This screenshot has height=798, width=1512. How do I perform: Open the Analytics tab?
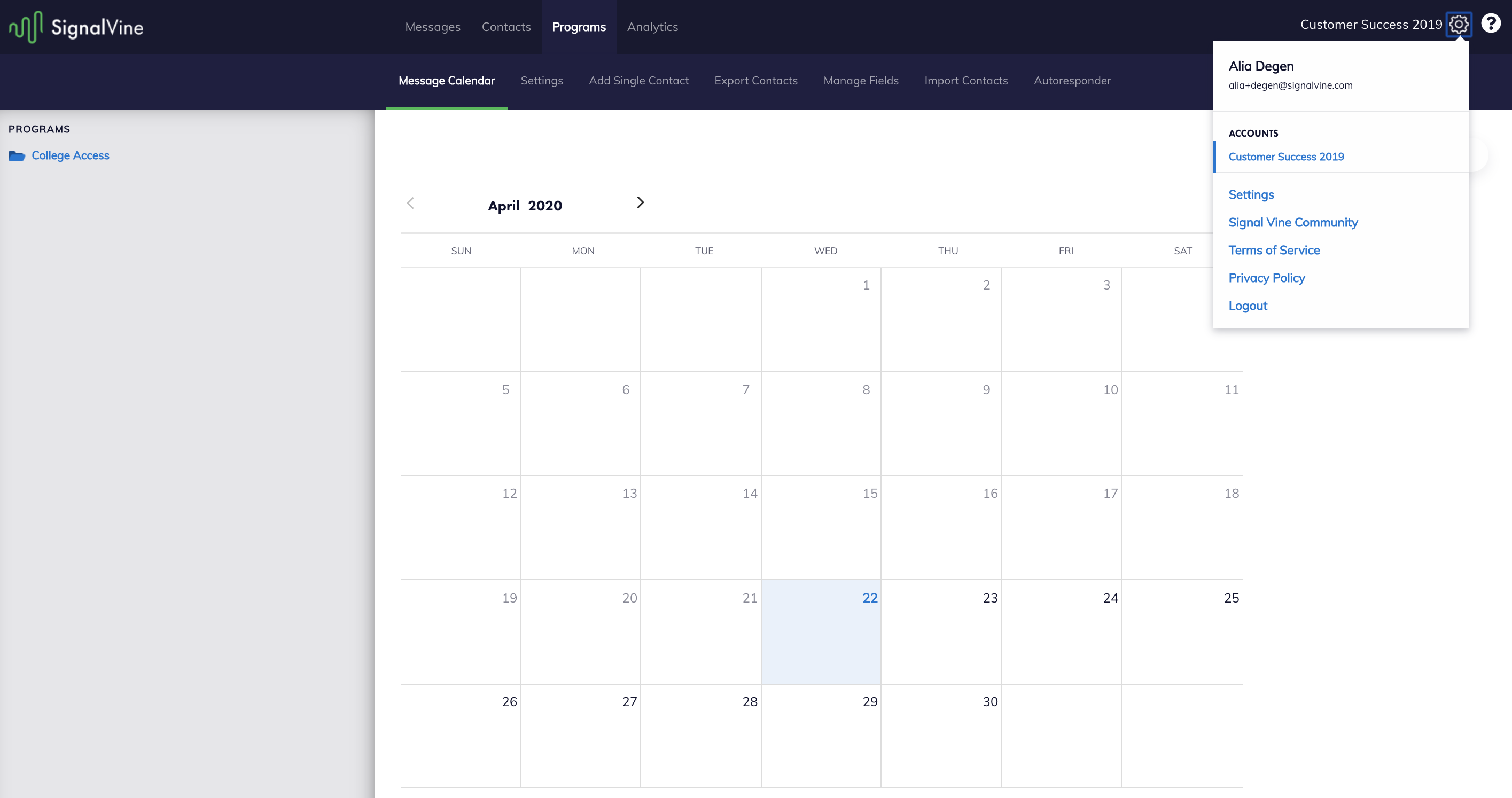pos(652,27)
